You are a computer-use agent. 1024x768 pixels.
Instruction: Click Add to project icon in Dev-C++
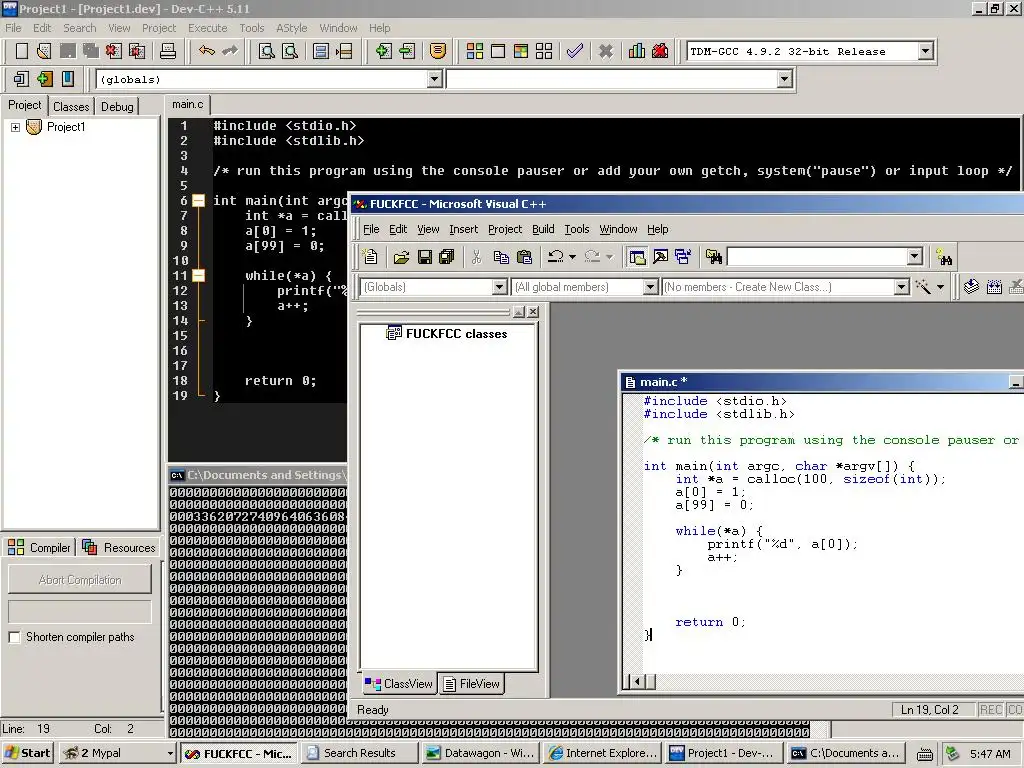tap(384, 51)
